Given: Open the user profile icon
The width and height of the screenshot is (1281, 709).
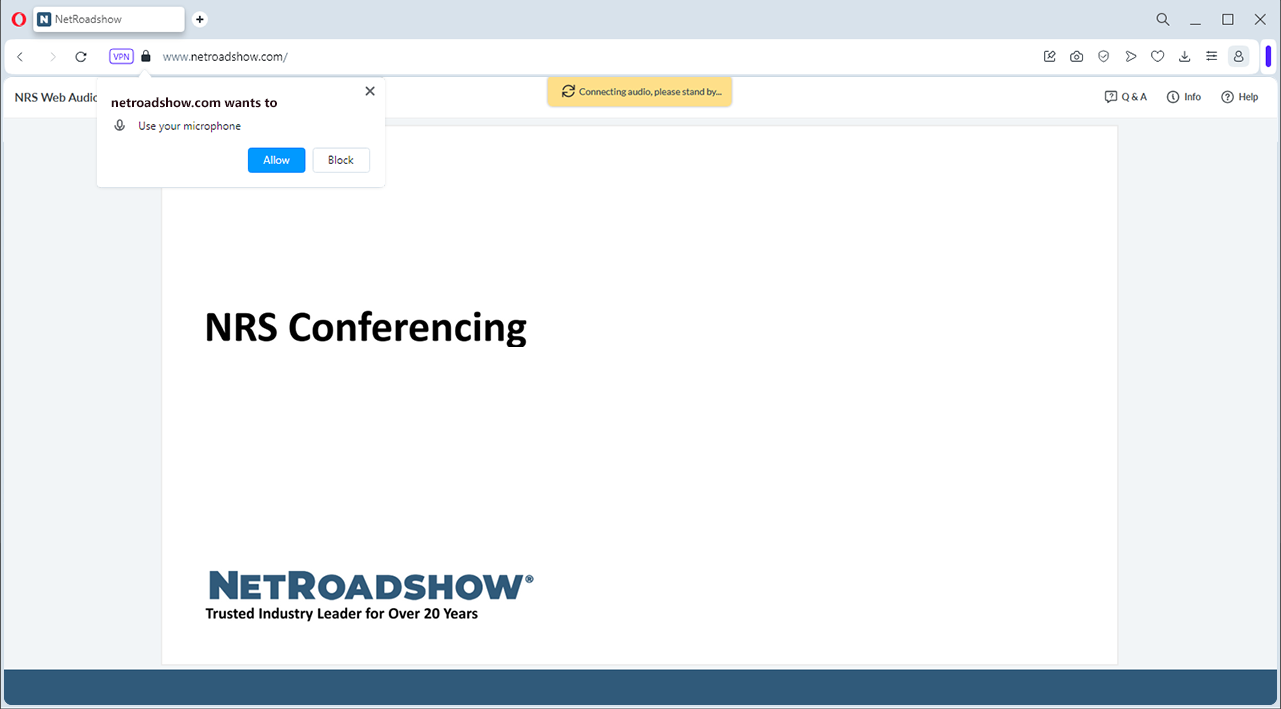Looking at the screenshot, I should (1238, 56).
